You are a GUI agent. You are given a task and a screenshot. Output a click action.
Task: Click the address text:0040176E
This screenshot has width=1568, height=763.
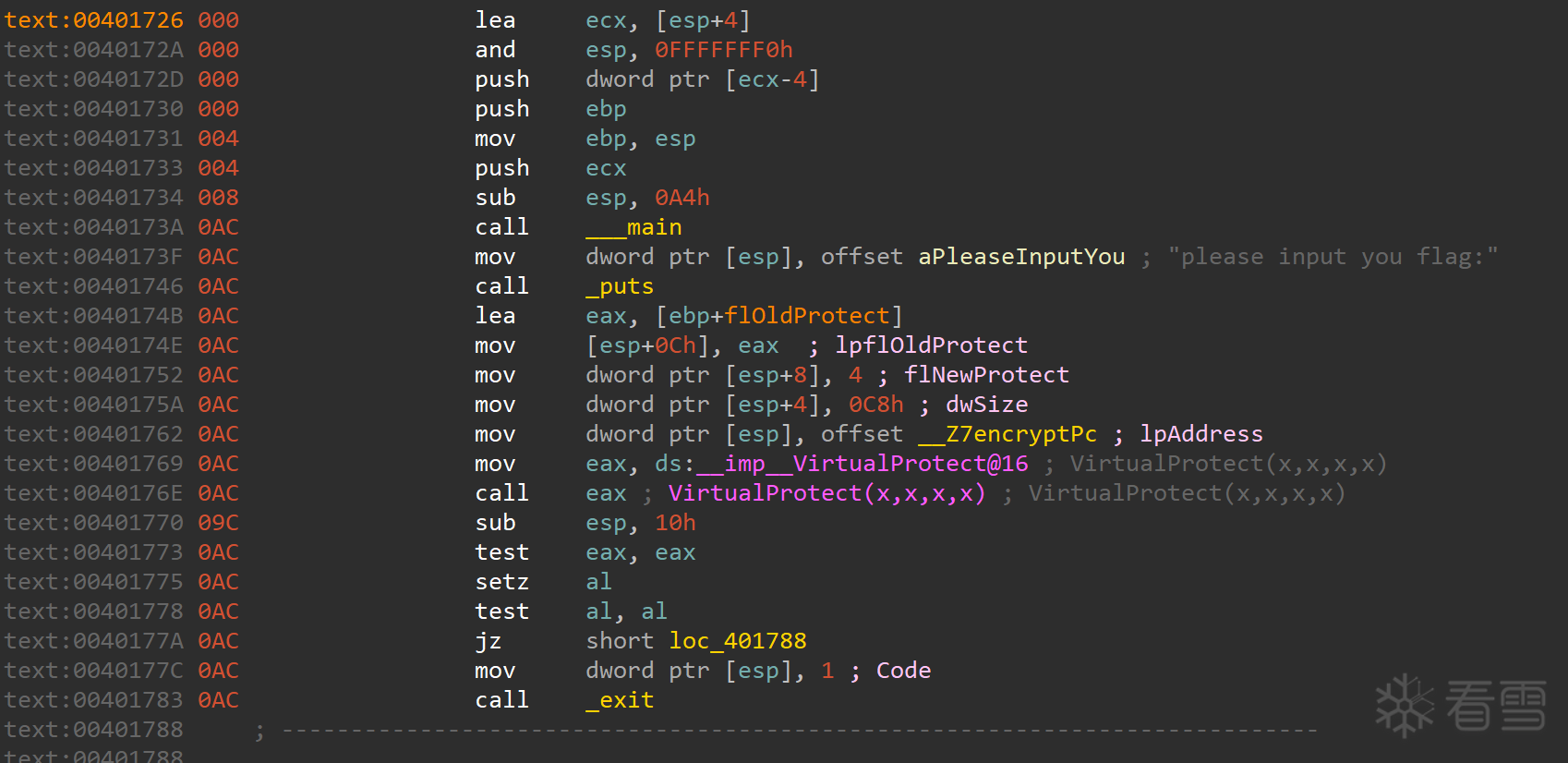pyautogui.click(x=94, y=493)
